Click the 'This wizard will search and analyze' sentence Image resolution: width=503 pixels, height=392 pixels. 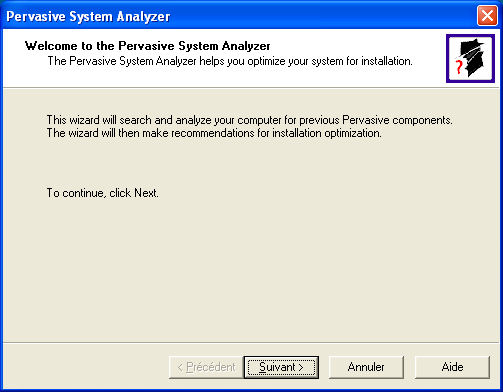click(x=250, y=120)
